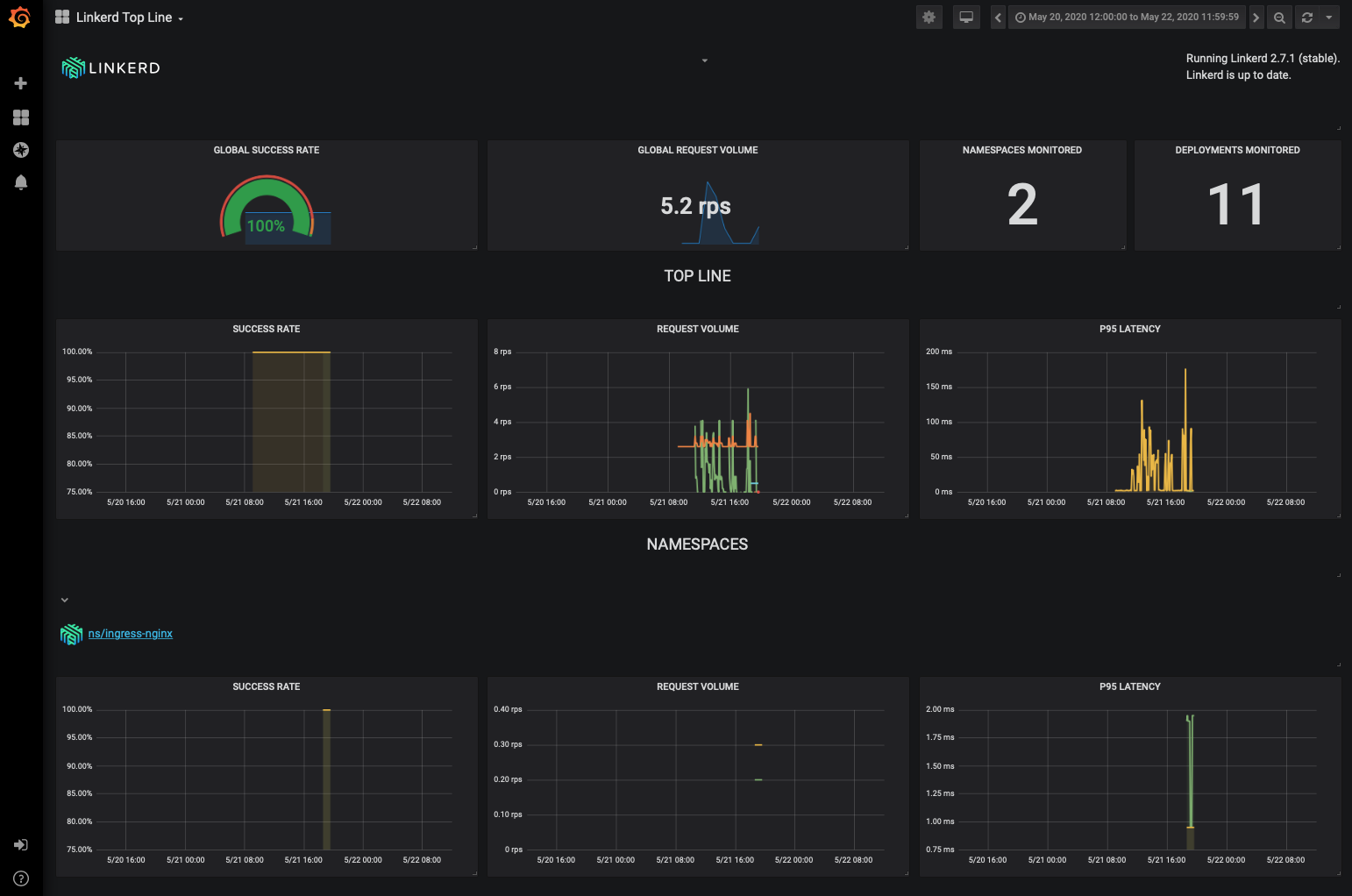Viewport: 1352px width, 896px height.
Task: Open the time range picker
Action: pyautogui.click(x=1127, y=18)
